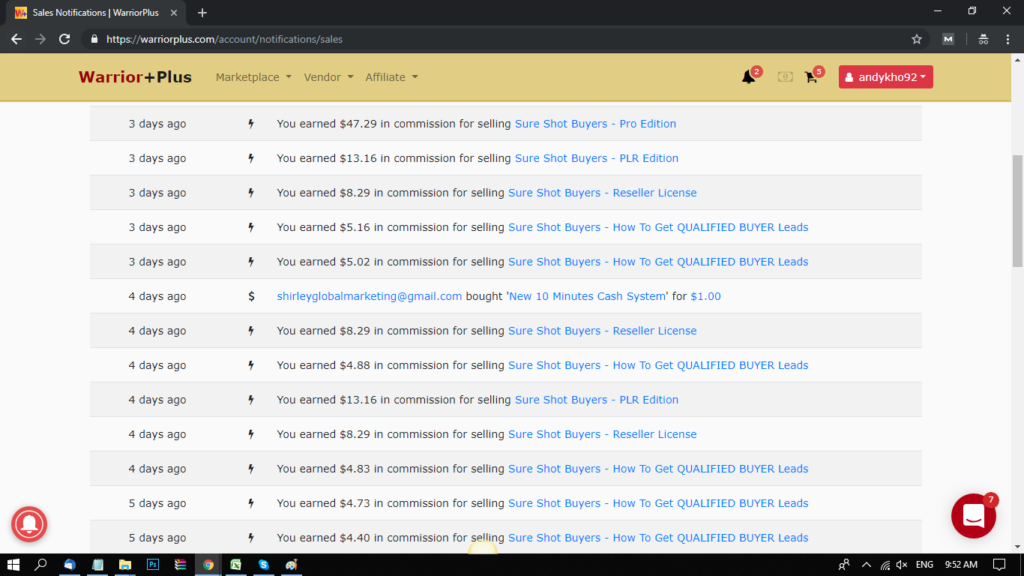Screen dimensions: 1024x576
Task: Open Skype from the taskbar
Action: (263, 564)
